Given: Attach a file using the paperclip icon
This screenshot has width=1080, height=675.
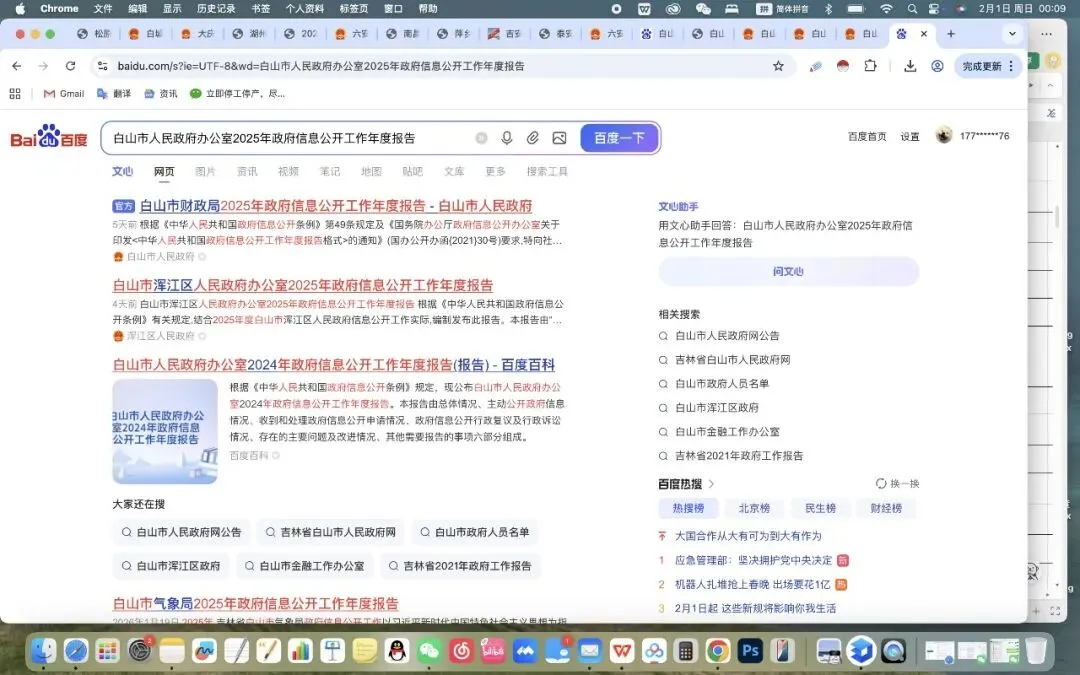Looking at the screenshot, I should pyautogui.click(x=532, y=138).
